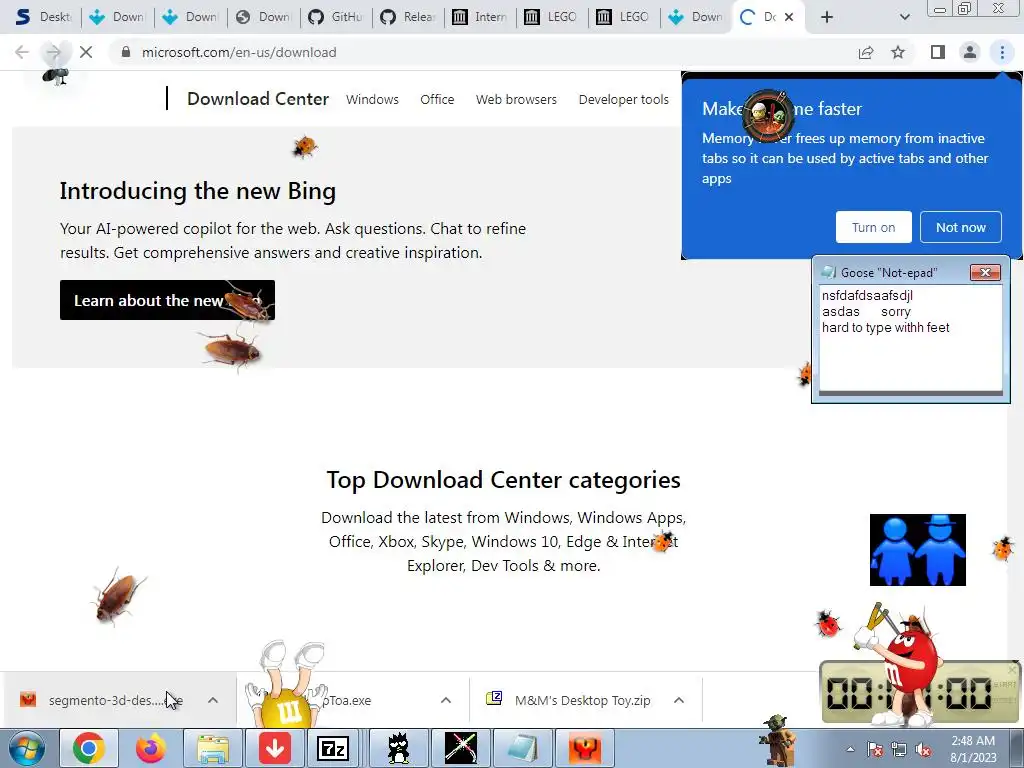Click the black penguin icon in taskbar
Image resolution: width=1024 pixels, height=768 pixels.
[x=398, y=748]
